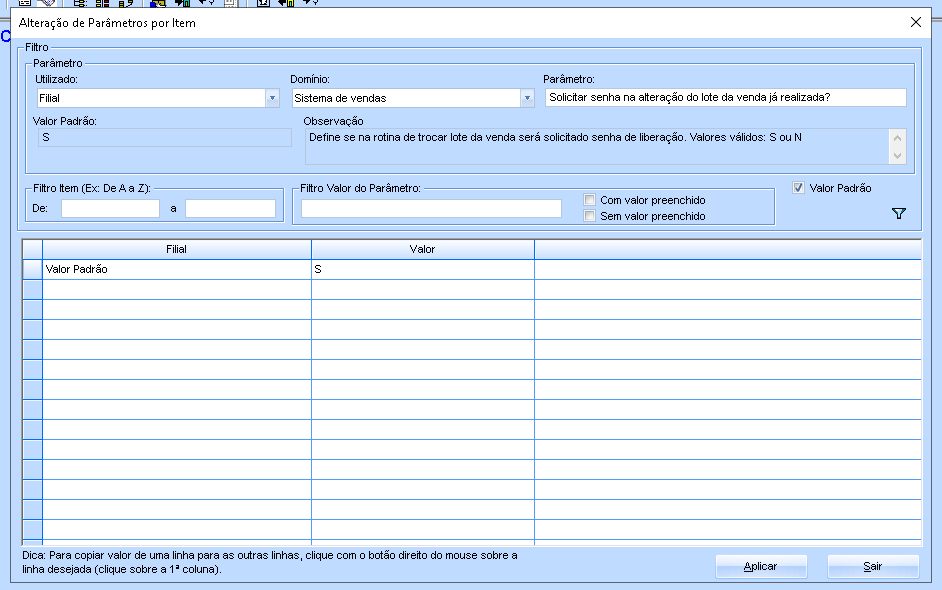Open the Utilizado dropdown showing Filial
The image size is (942, 590).
271,98
